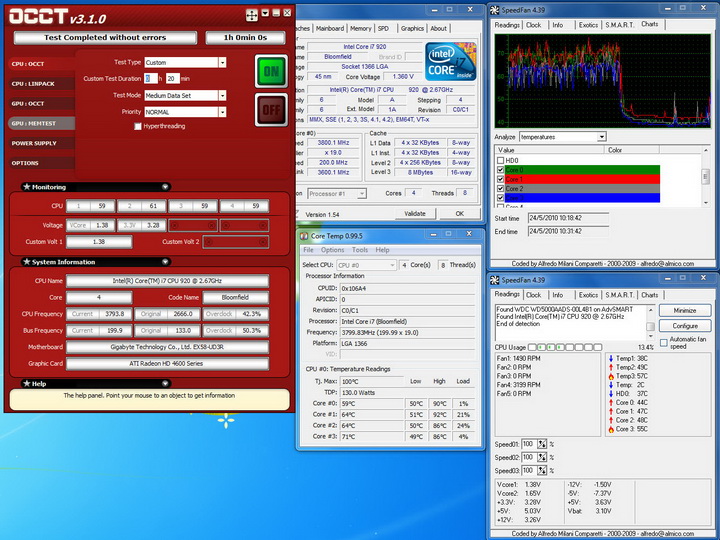Toggle the Automatic fan speed checkbox
The image size is (720, 540).
point(665,343)
